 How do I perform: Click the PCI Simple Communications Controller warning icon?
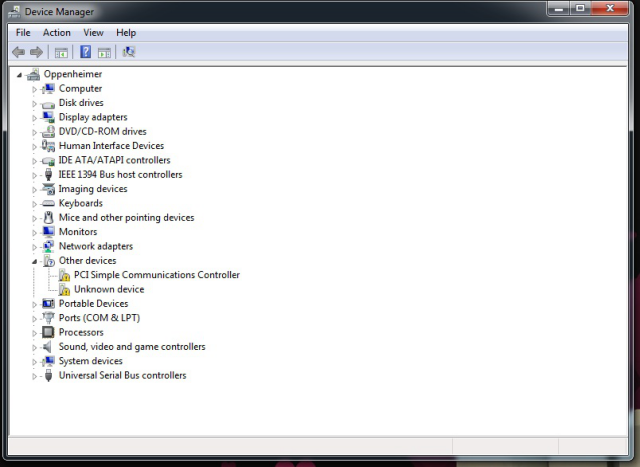[x=64, y=275]
